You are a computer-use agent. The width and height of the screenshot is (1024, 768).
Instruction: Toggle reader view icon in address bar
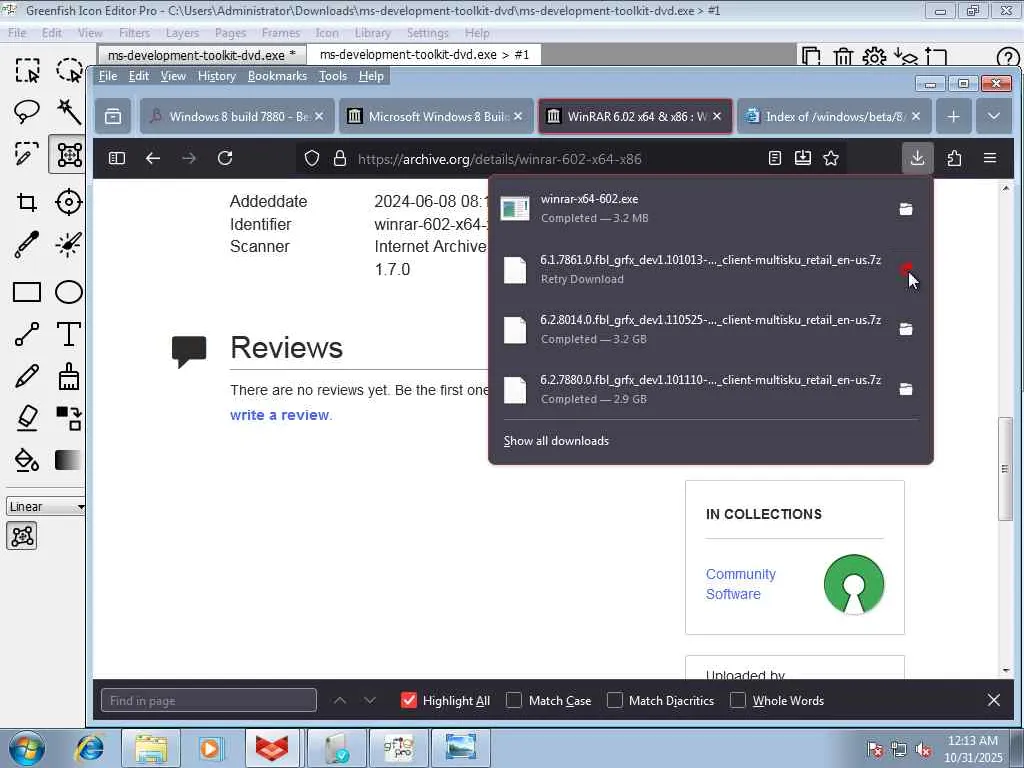[x=775, y=158]
